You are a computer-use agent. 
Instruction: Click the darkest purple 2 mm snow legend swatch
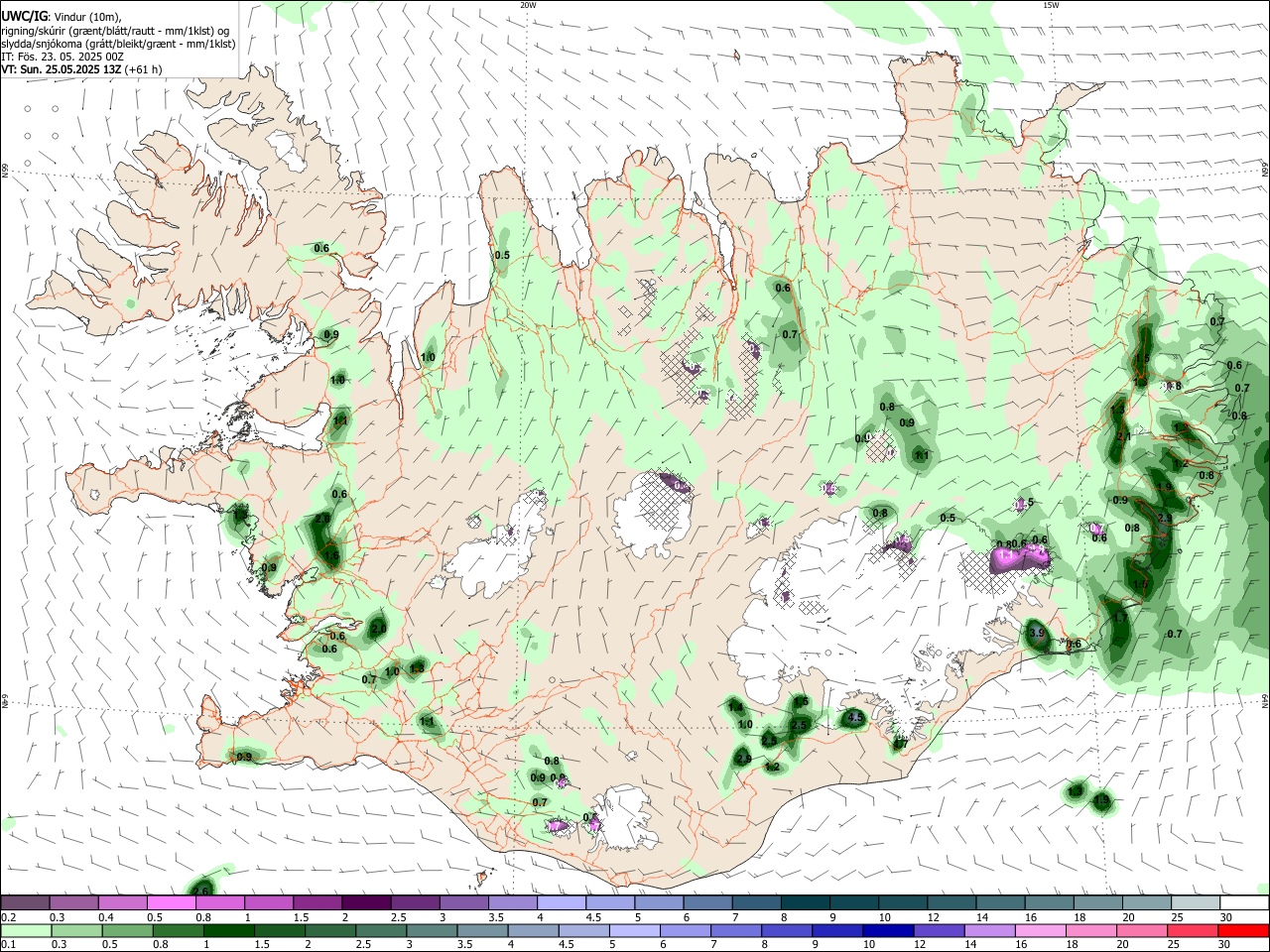[x=366, y=903]
